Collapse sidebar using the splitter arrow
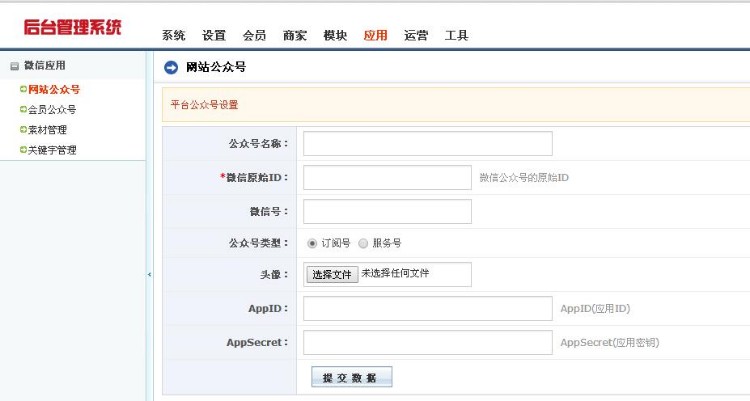 (150, 274)
